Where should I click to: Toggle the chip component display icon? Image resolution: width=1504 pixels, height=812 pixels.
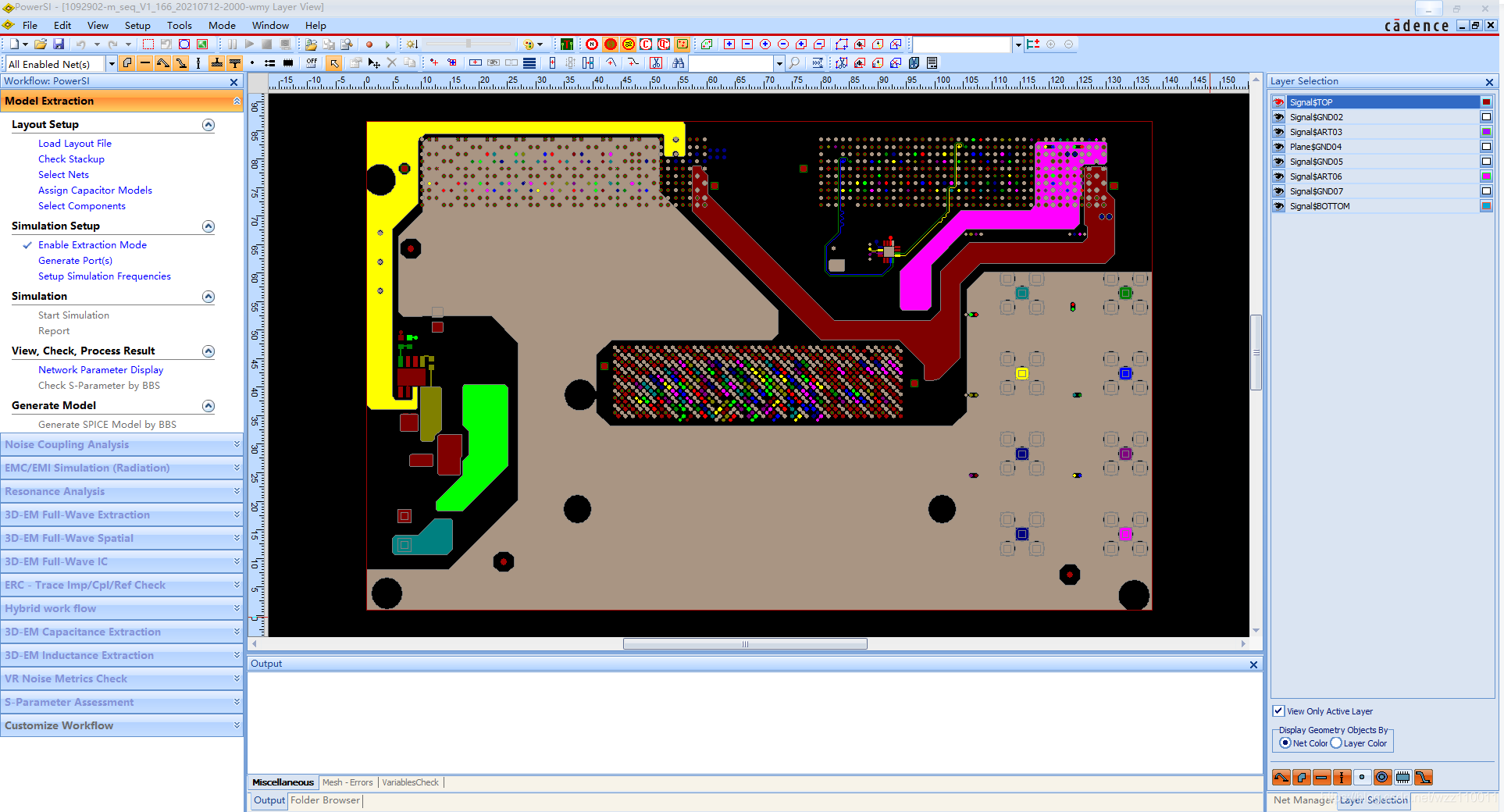(x=288, y=63)
